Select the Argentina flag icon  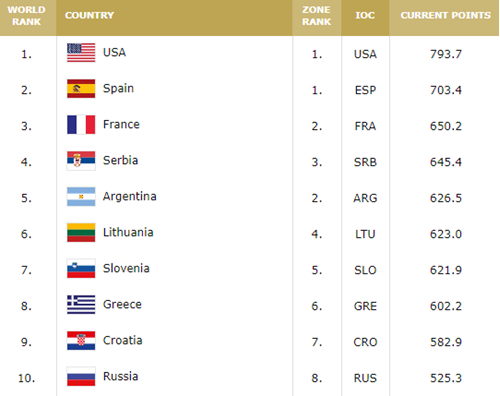pyautogui.click(x=81, y=197)
